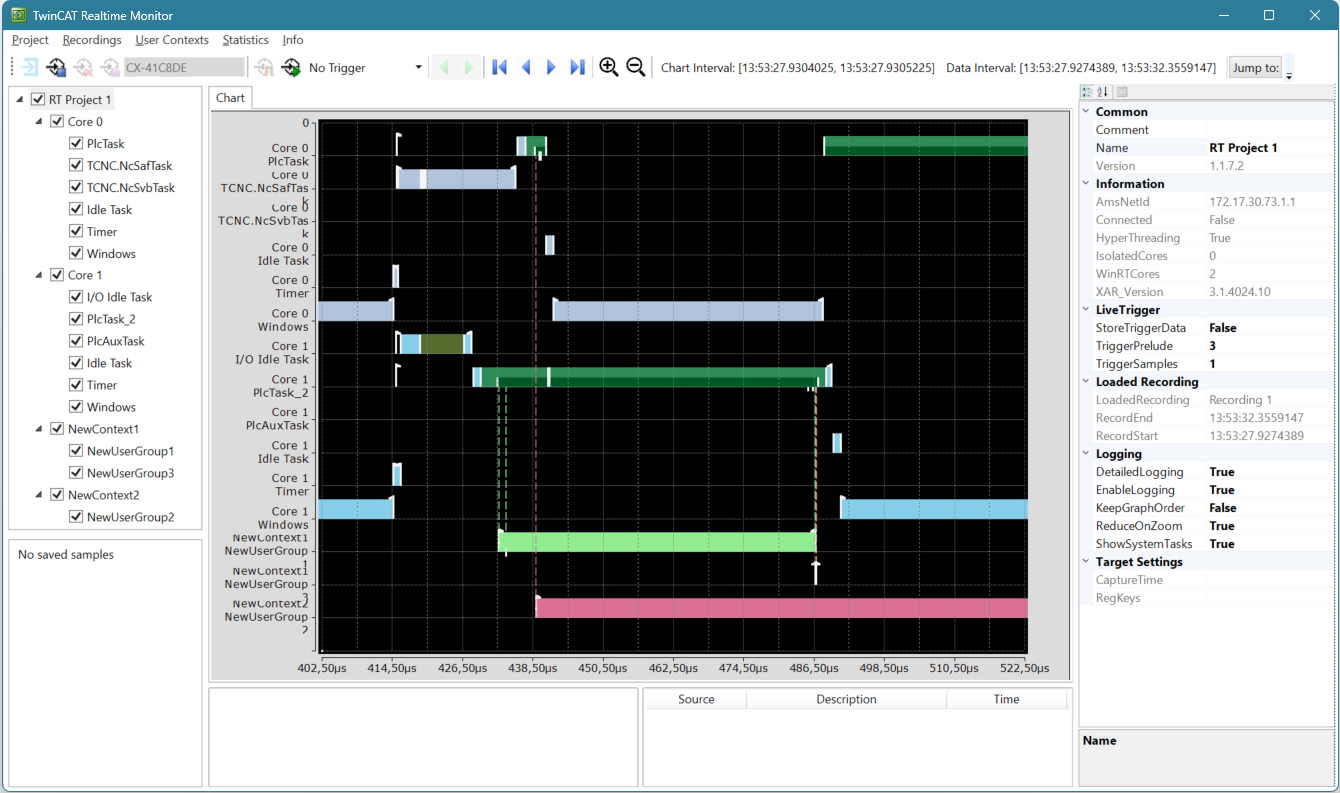Collapse the Core 0 tree node
This screenshot has width=1340, height=793.
click(x=39, y=122)
